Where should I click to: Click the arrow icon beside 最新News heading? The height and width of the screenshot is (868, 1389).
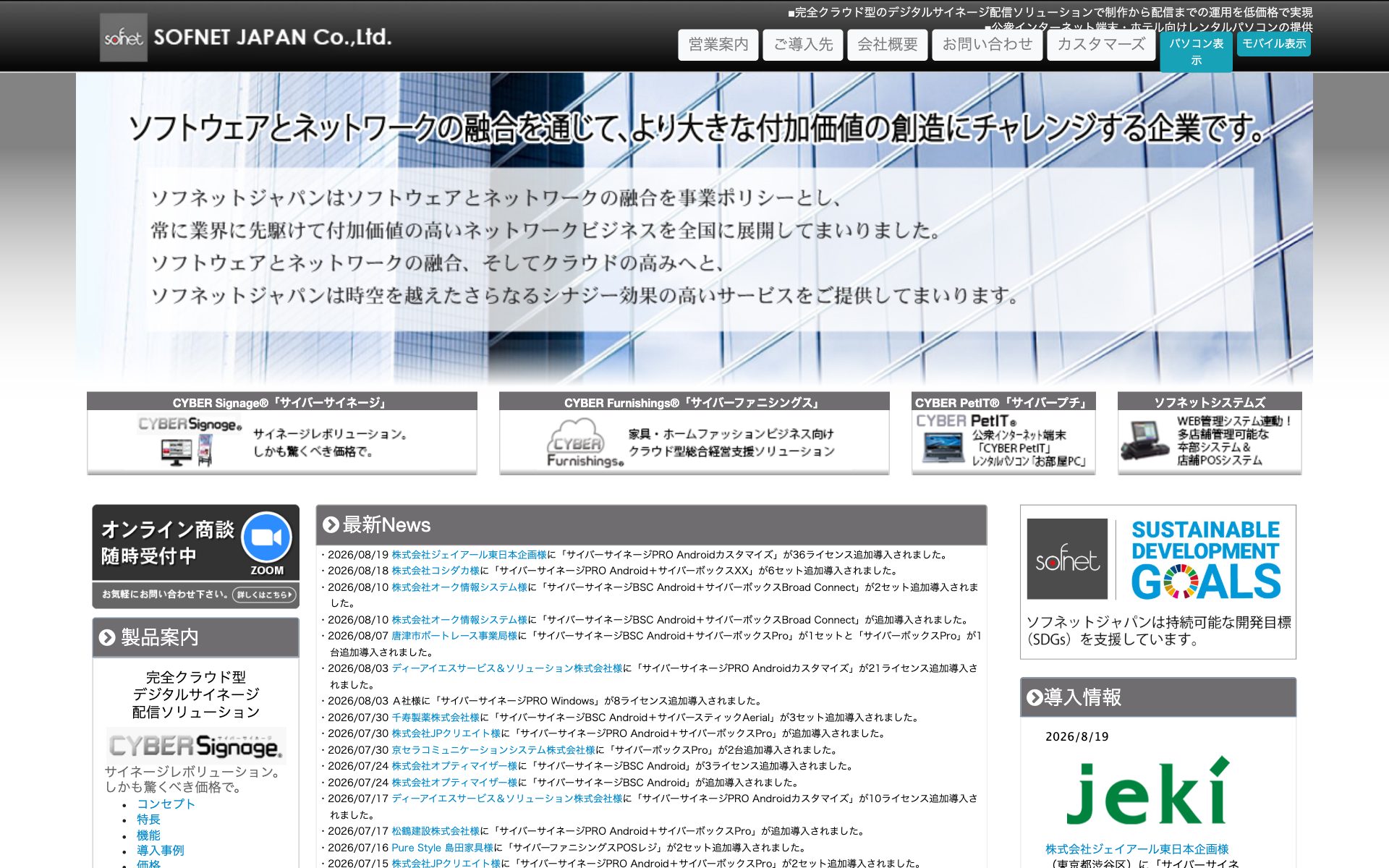pyautogui.click(x=331, y=525)
